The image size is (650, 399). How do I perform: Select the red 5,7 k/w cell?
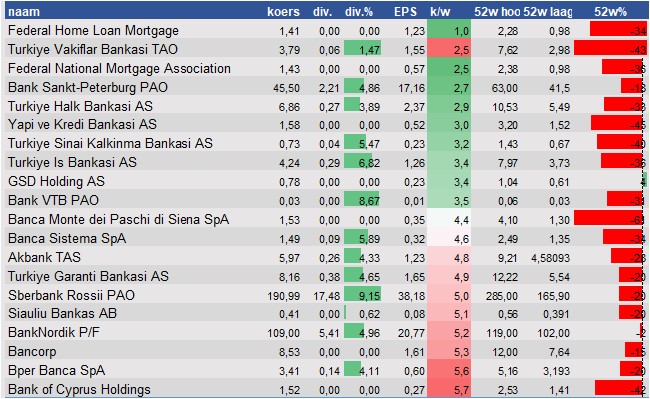tap(449, 389)
